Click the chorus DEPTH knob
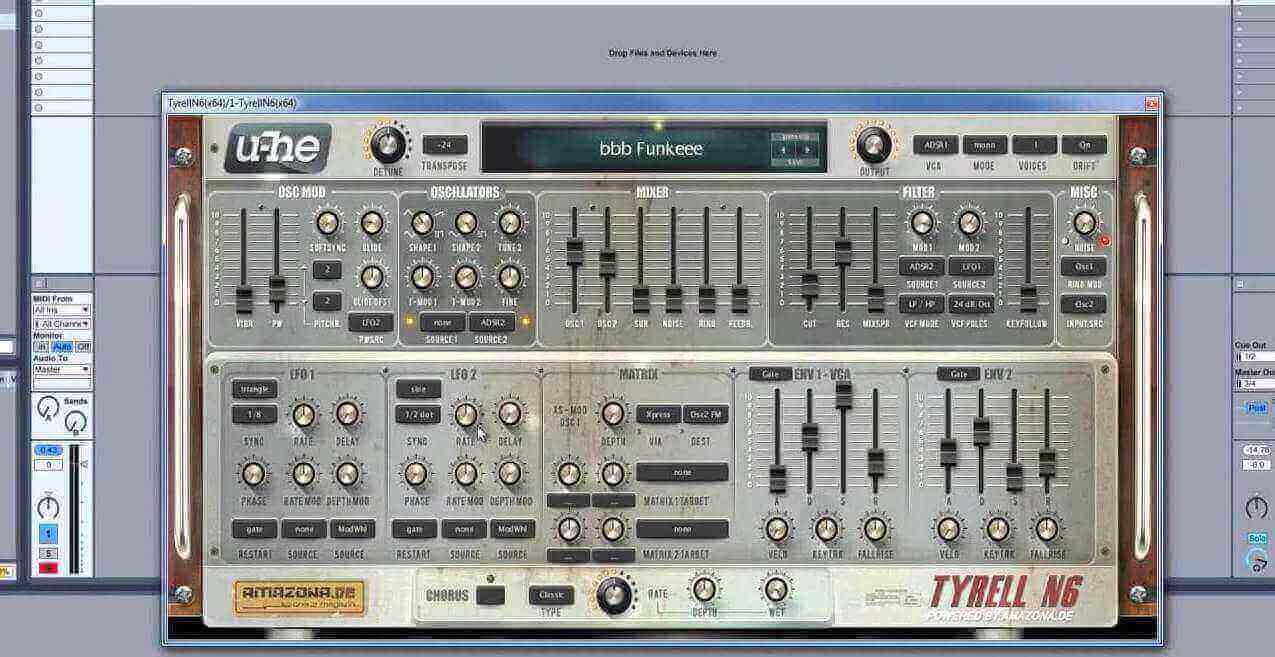The width and height of the screenshot is (1275, 657). tap(704, 588)
